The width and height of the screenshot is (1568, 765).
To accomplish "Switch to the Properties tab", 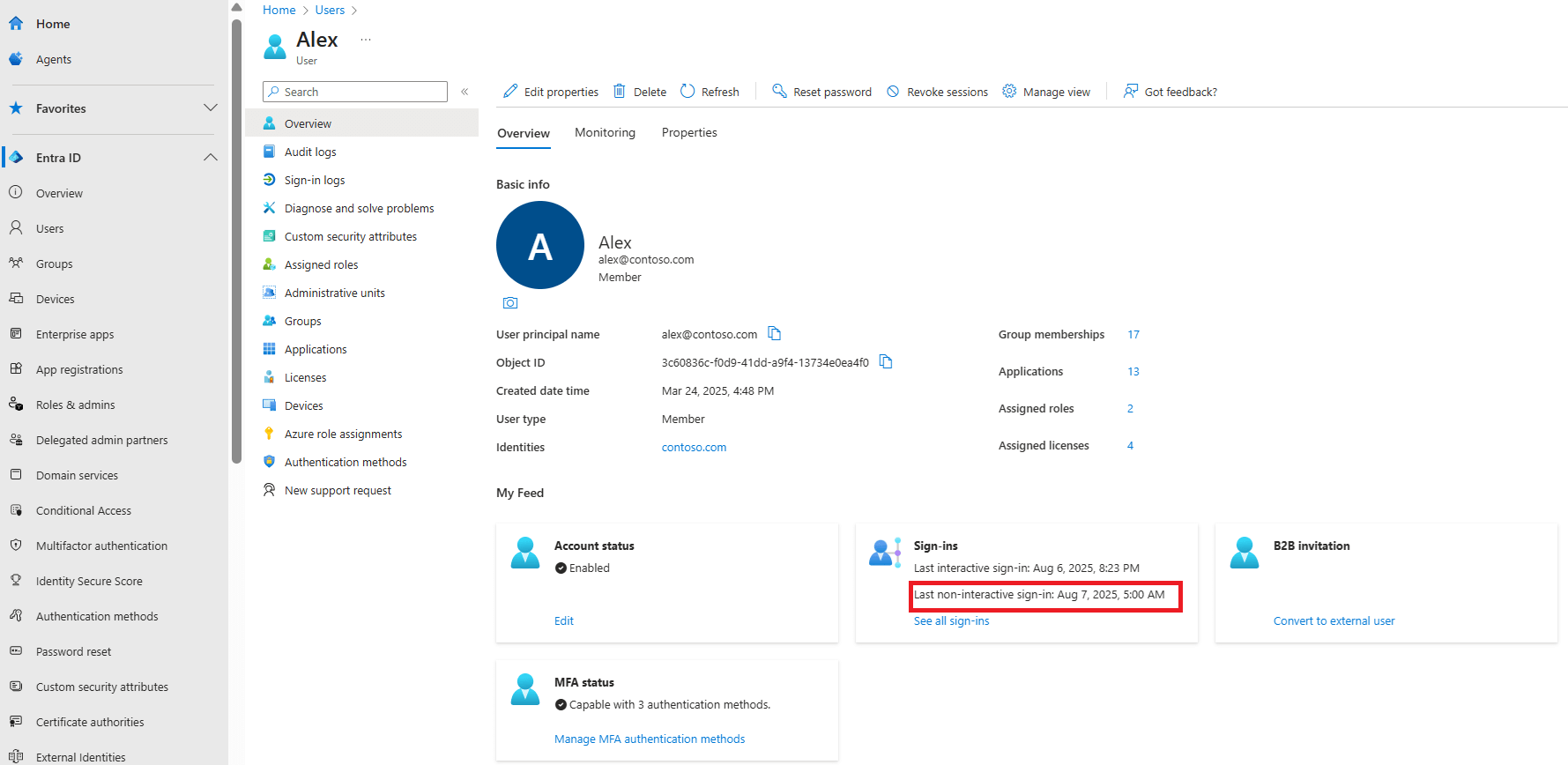I will 689,133.
